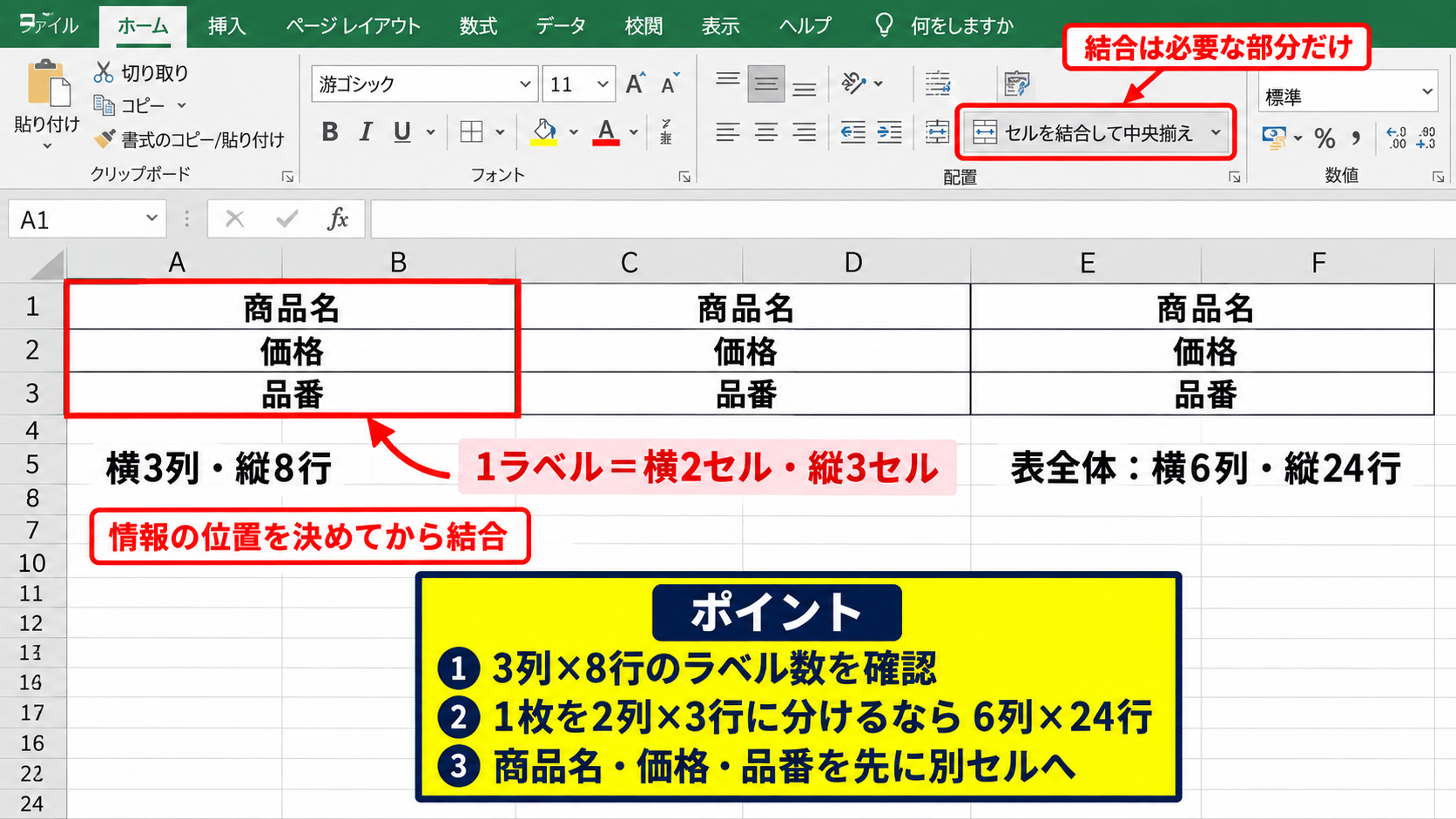
Task: Click the Paste (貼り付け) clipboard icon
Action: pos(48,83)
